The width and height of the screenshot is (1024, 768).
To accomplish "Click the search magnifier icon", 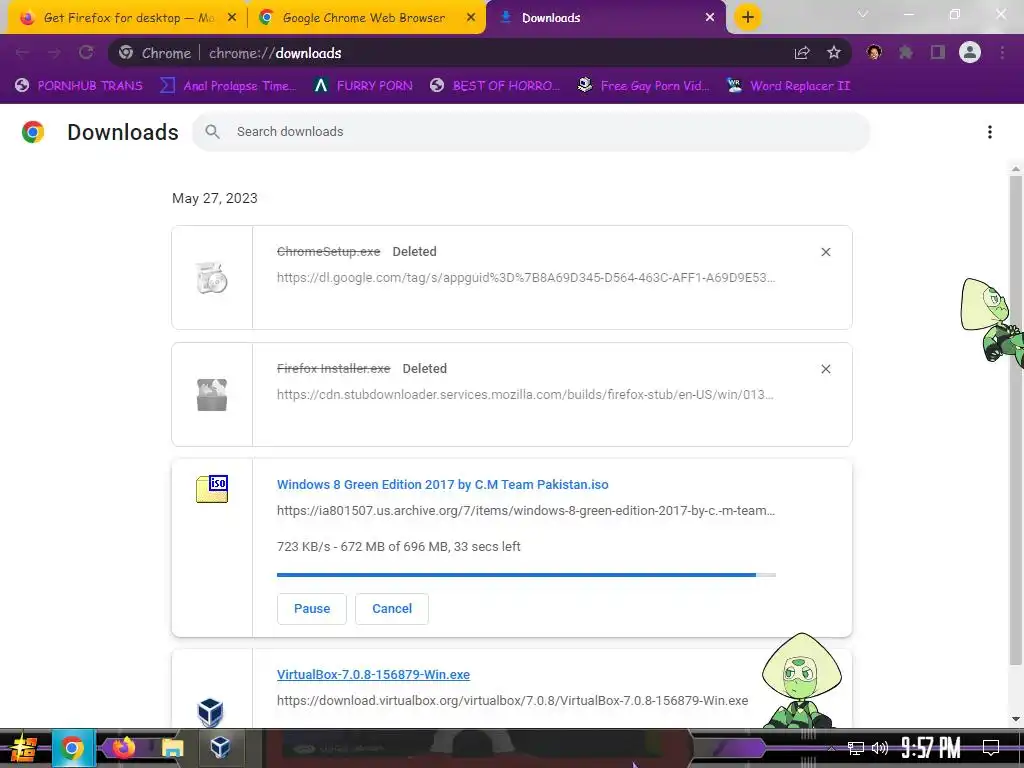I will [x=212, y=132].
